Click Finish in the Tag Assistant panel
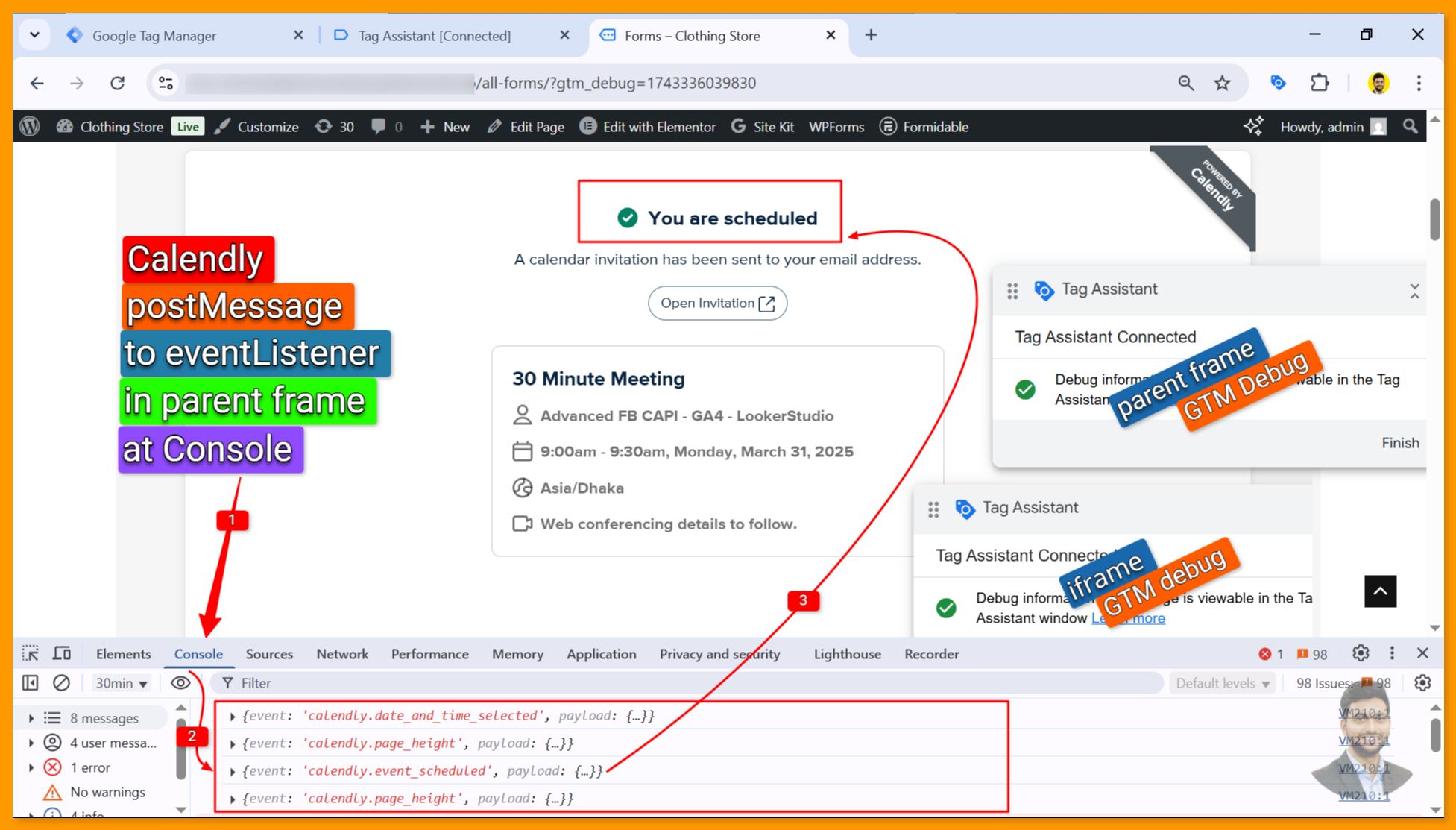The height and width of the screenshot is (830, 1456). click(x=1399, y=443)
